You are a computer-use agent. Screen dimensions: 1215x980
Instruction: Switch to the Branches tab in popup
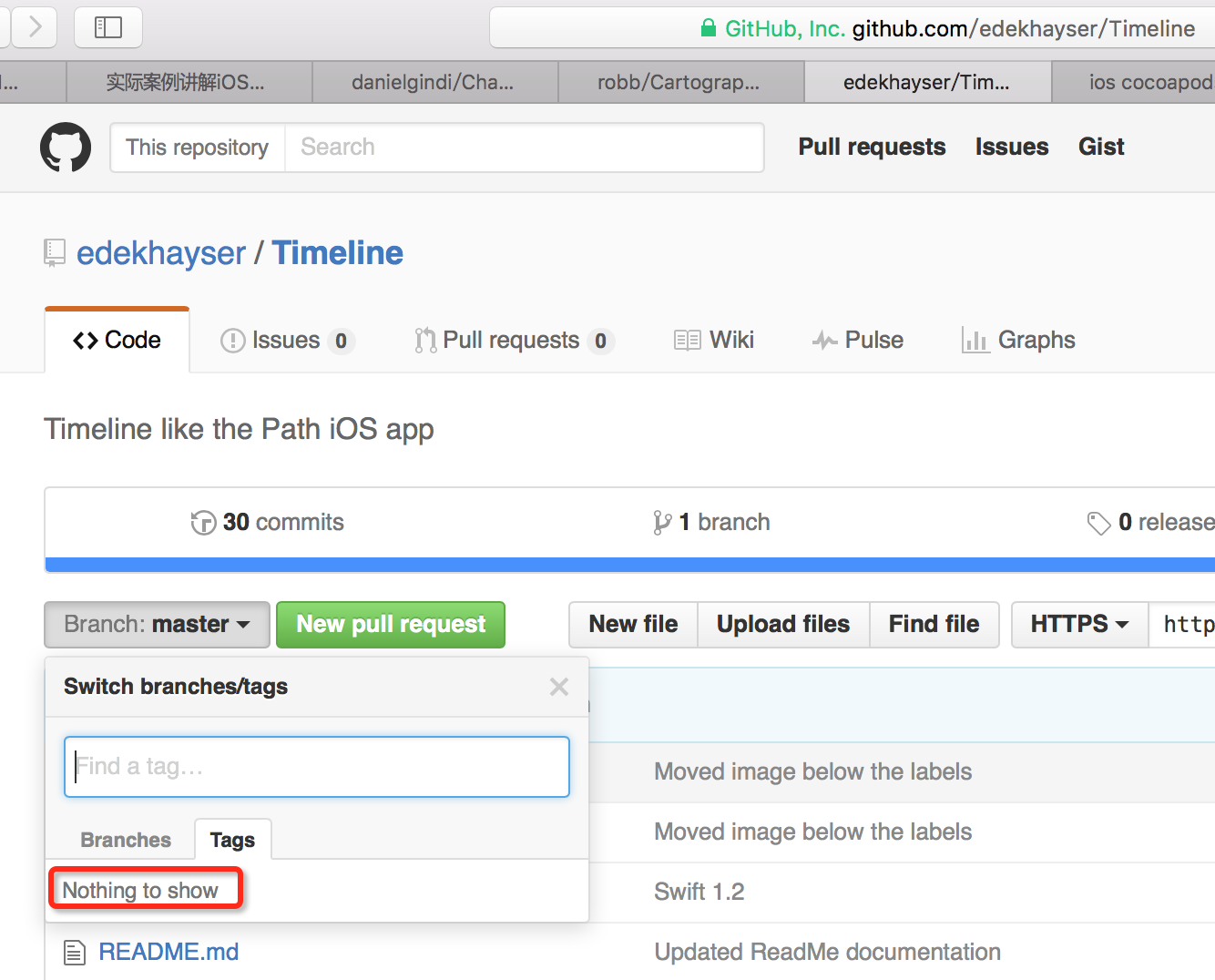(126, 840)
